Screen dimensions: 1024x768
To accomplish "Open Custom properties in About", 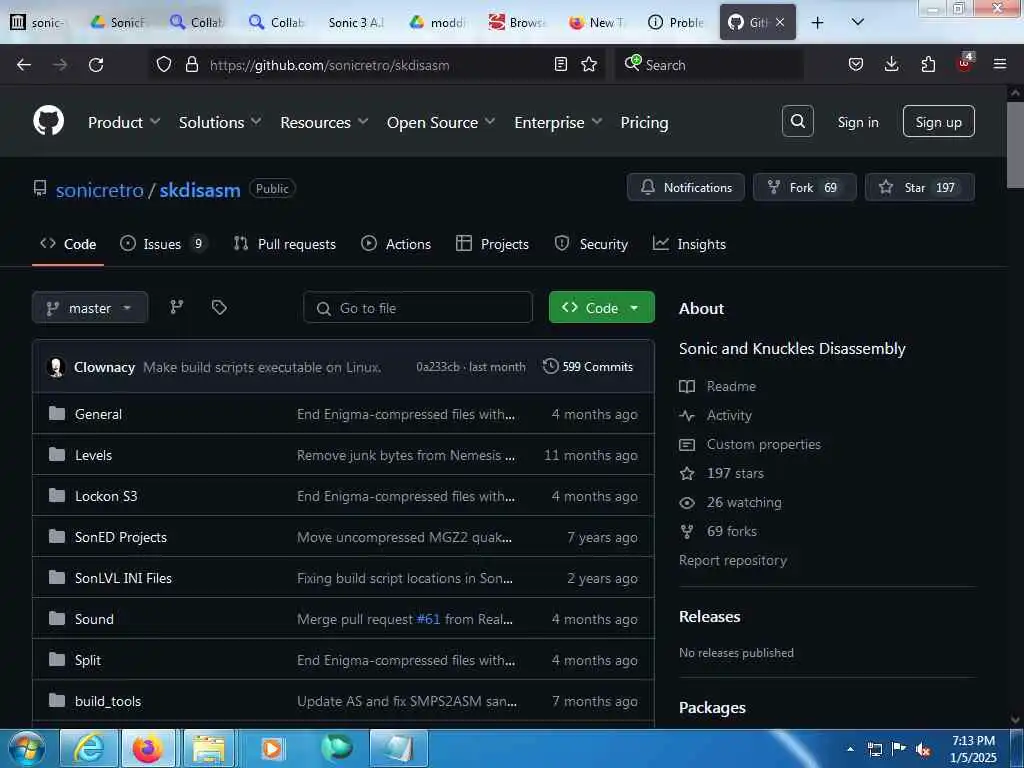I will point(763,444).
